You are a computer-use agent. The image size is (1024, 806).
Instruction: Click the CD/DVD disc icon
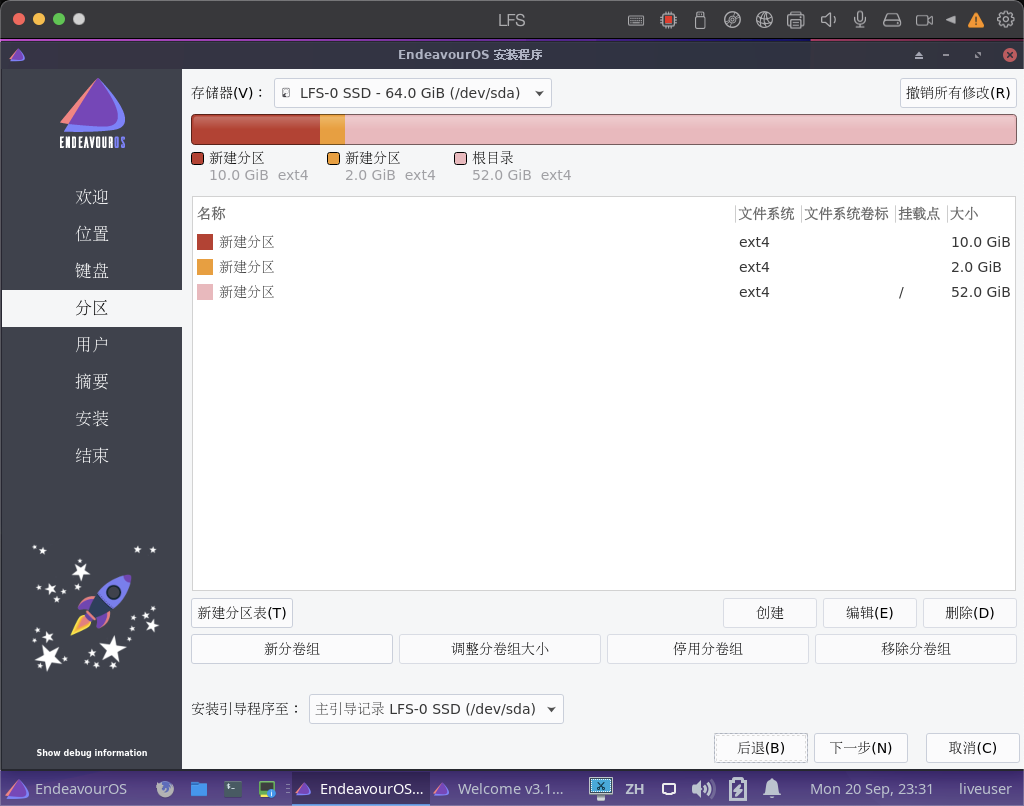click(x=732, y=20)
